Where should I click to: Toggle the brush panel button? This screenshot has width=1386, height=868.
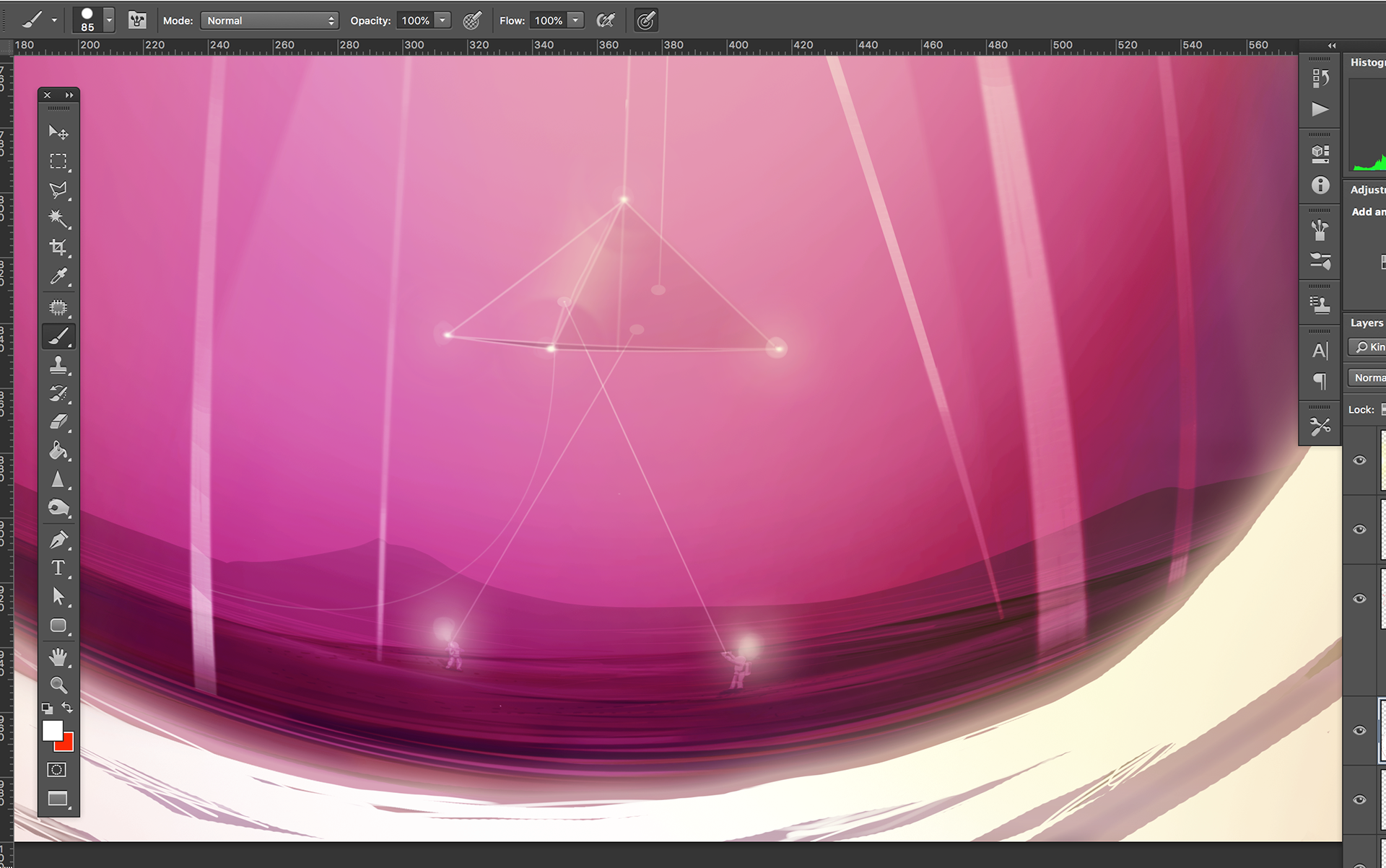[137, 20]
